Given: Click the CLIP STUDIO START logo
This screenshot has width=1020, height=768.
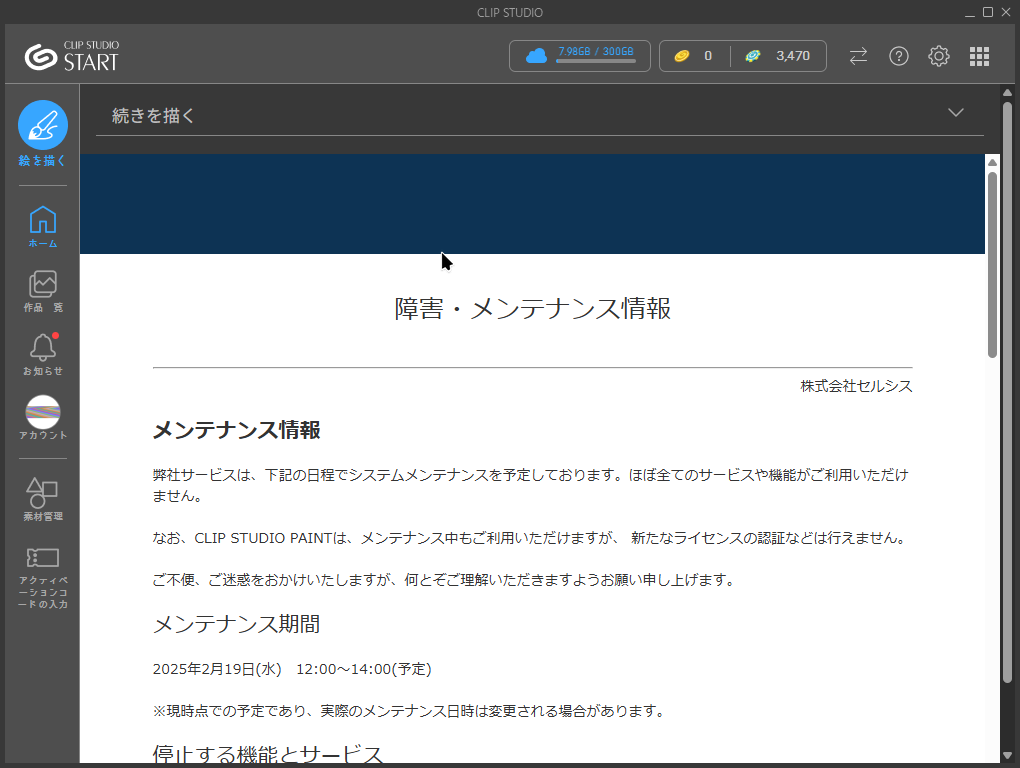Looking at the screenshot, I should point(72,56).
